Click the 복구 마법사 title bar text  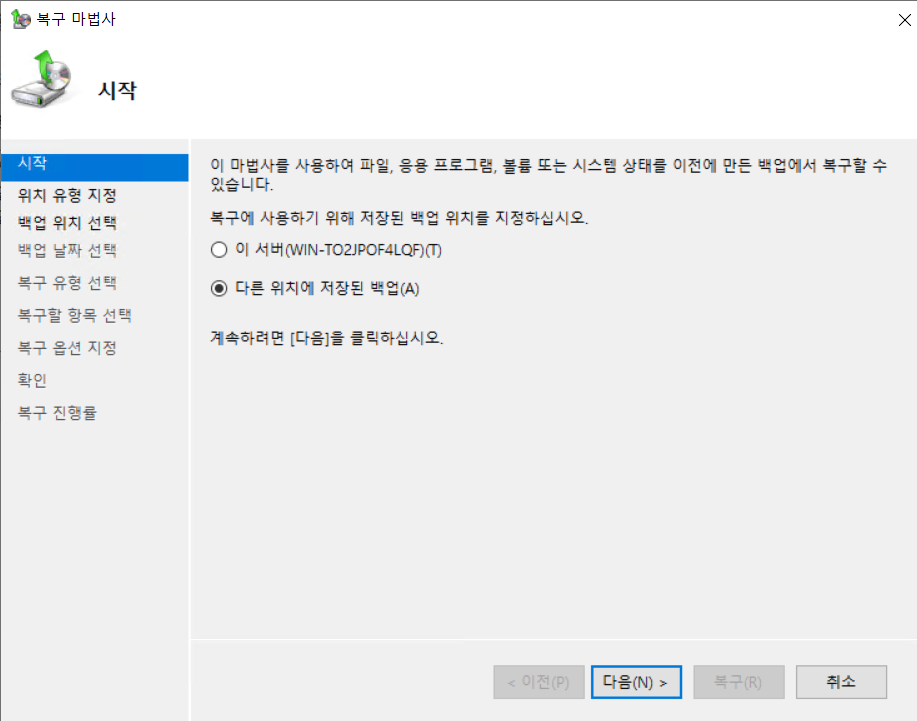tap(76, 19)
